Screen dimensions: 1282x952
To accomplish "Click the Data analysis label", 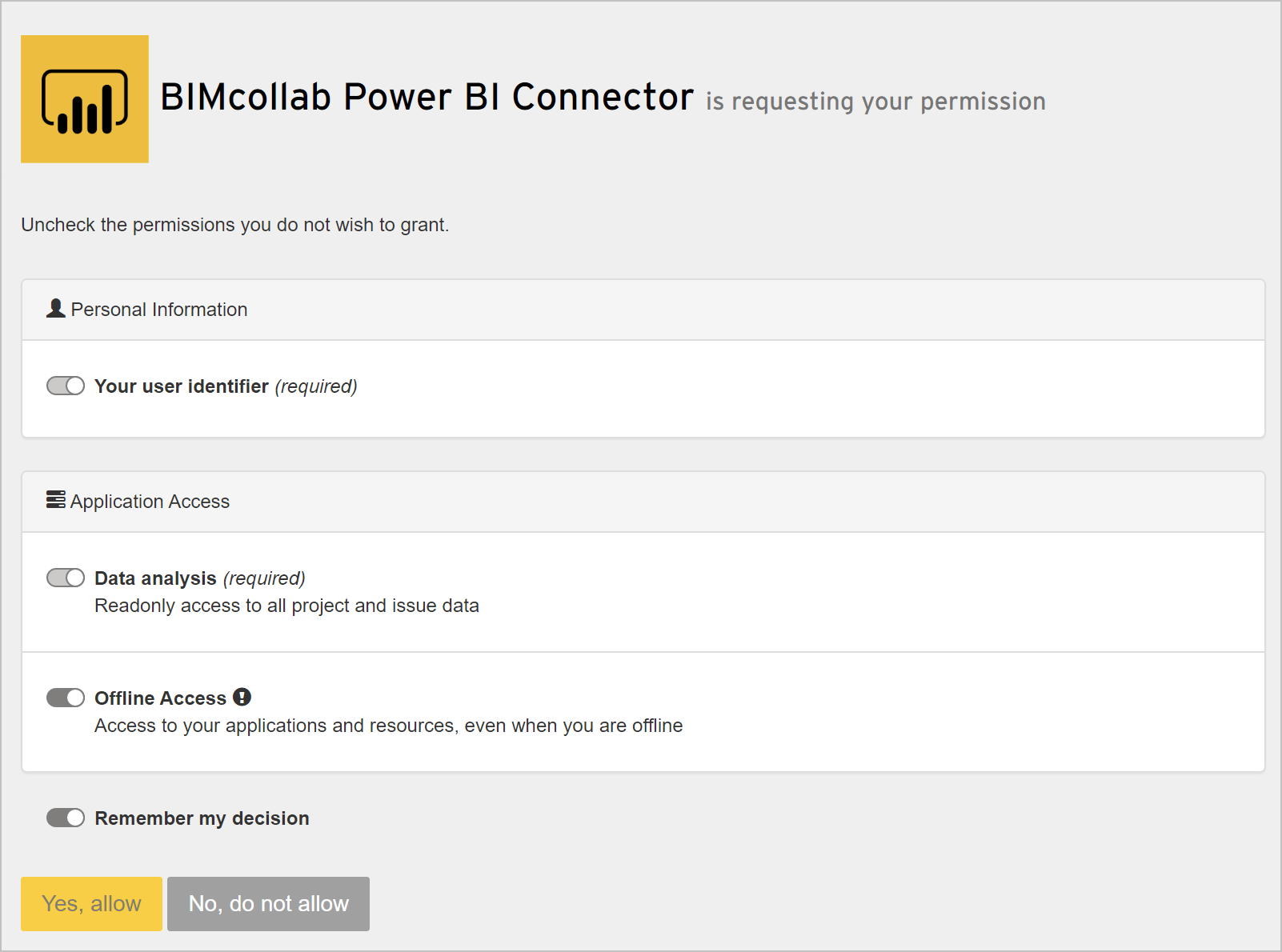I will click(155, 578).
